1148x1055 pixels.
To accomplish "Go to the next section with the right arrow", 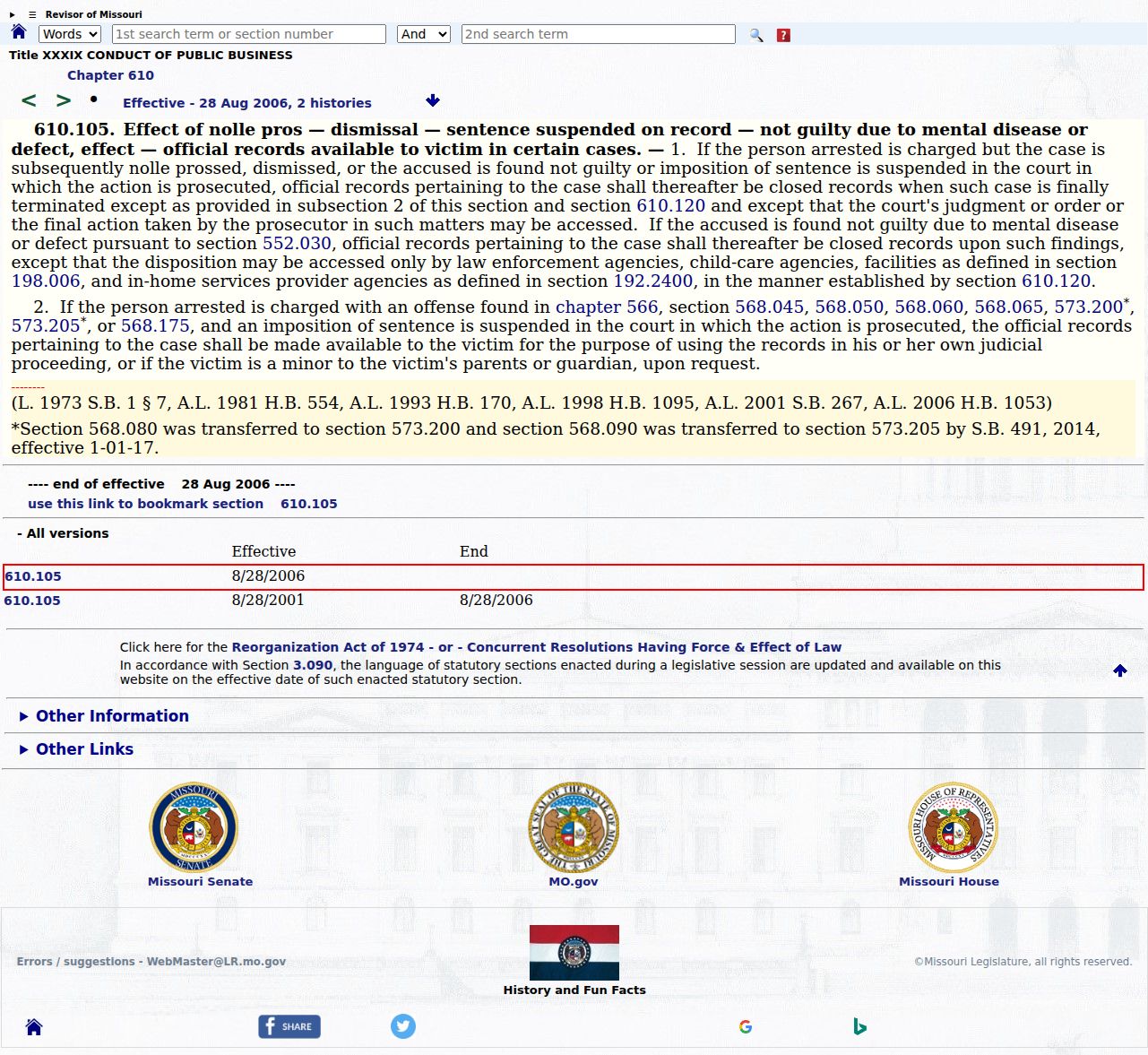I will [x=64, y=100].
